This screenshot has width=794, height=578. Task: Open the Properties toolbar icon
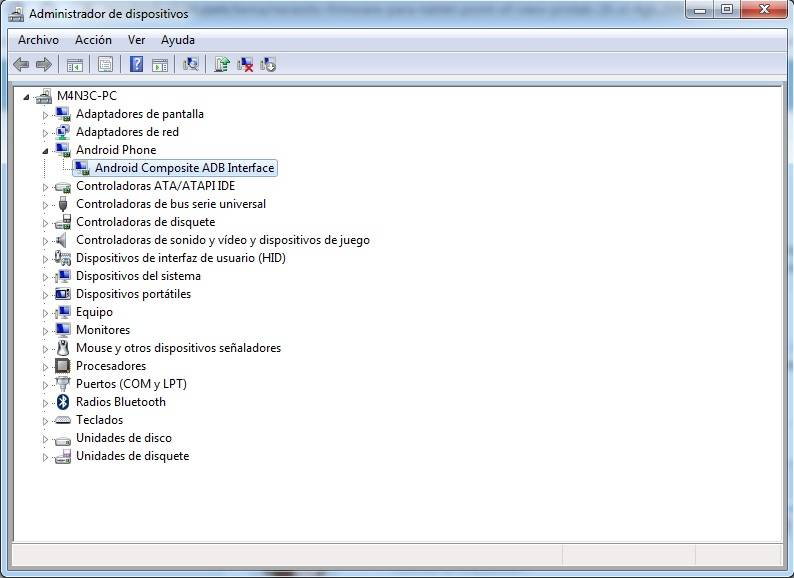105,64
